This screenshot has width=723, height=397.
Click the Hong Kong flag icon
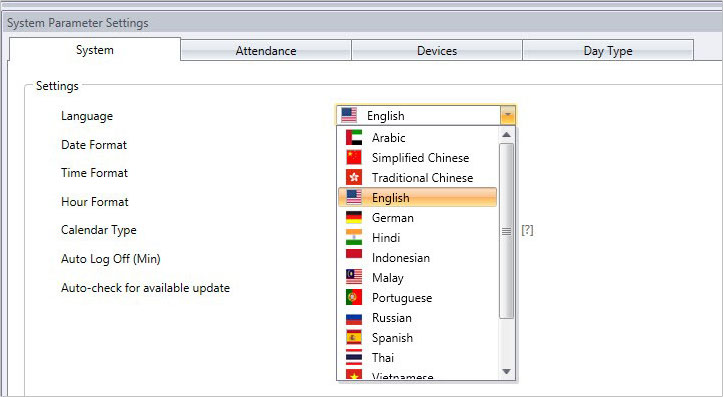pos(354,178)
